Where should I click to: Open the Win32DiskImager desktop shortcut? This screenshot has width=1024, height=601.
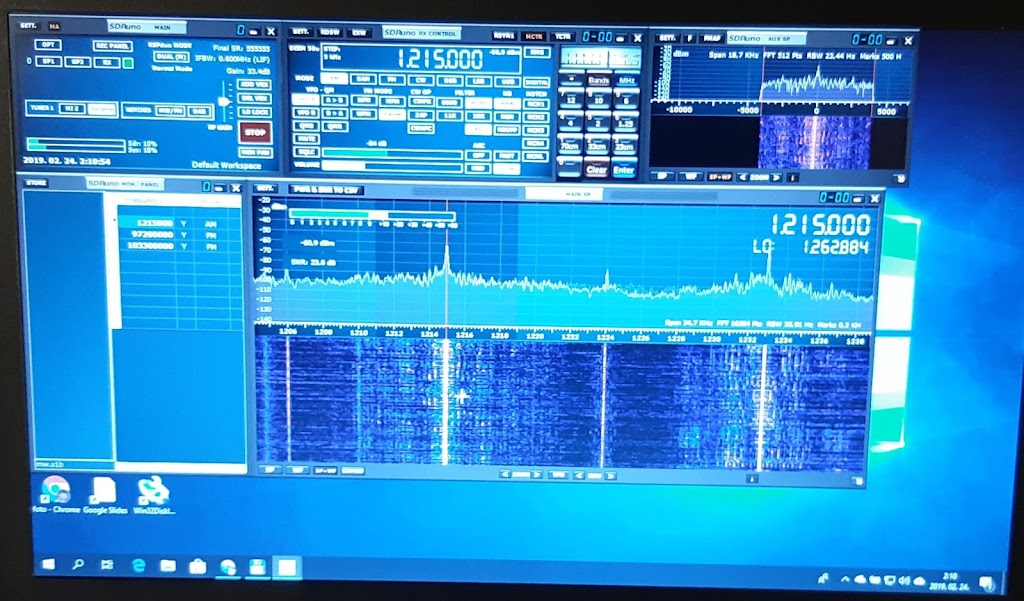(x=152, y=494)
